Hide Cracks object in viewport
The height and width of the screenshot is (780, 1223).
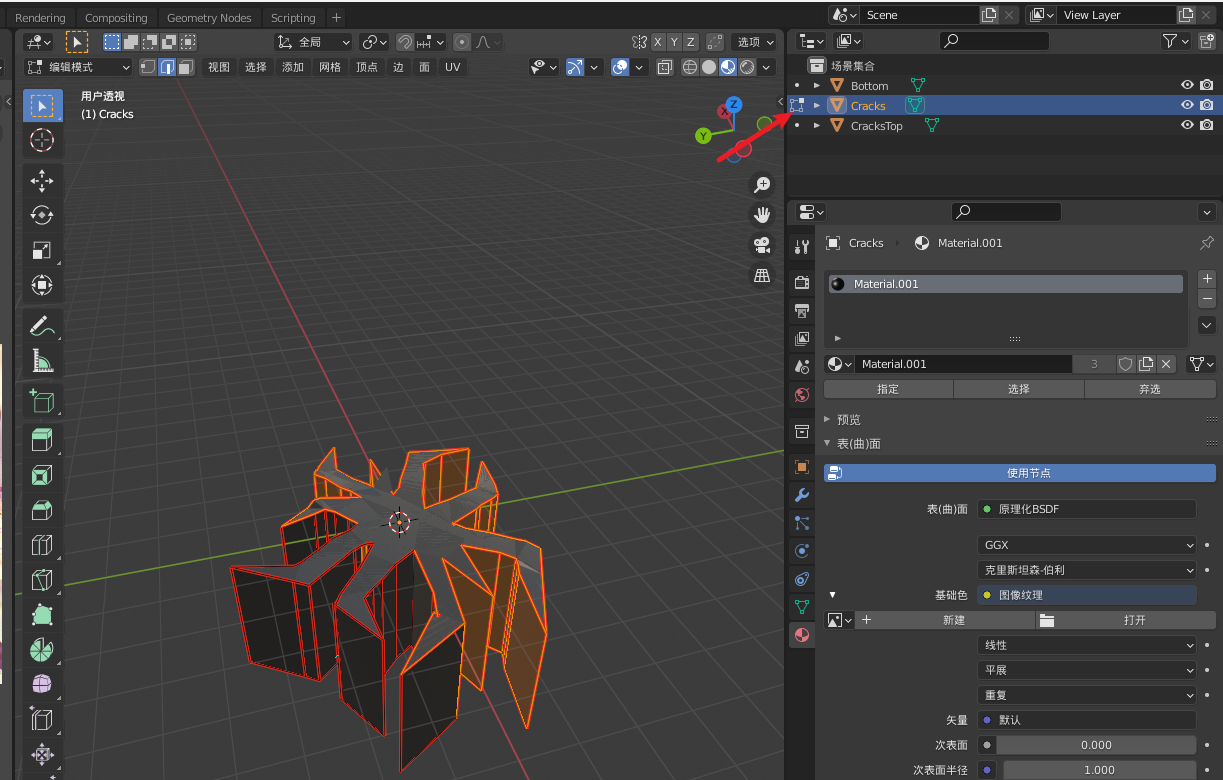click(1187, 105)
